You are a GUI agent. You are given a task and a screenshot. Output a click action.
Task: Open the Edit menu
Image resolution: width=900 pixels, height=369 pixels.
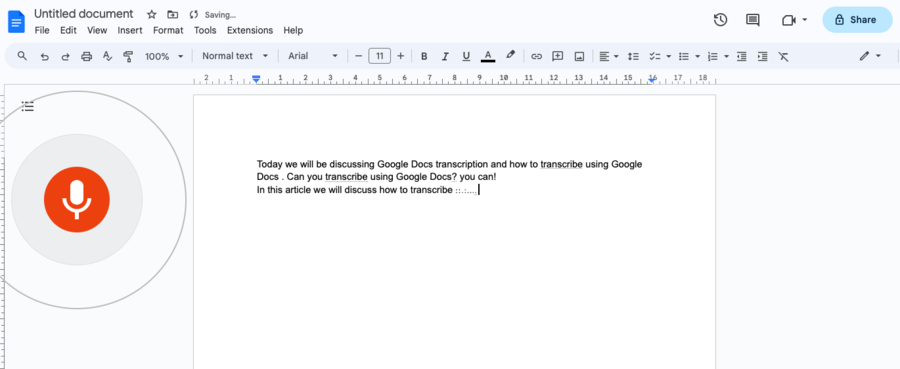pyautogui.click(x=68, y=30)
